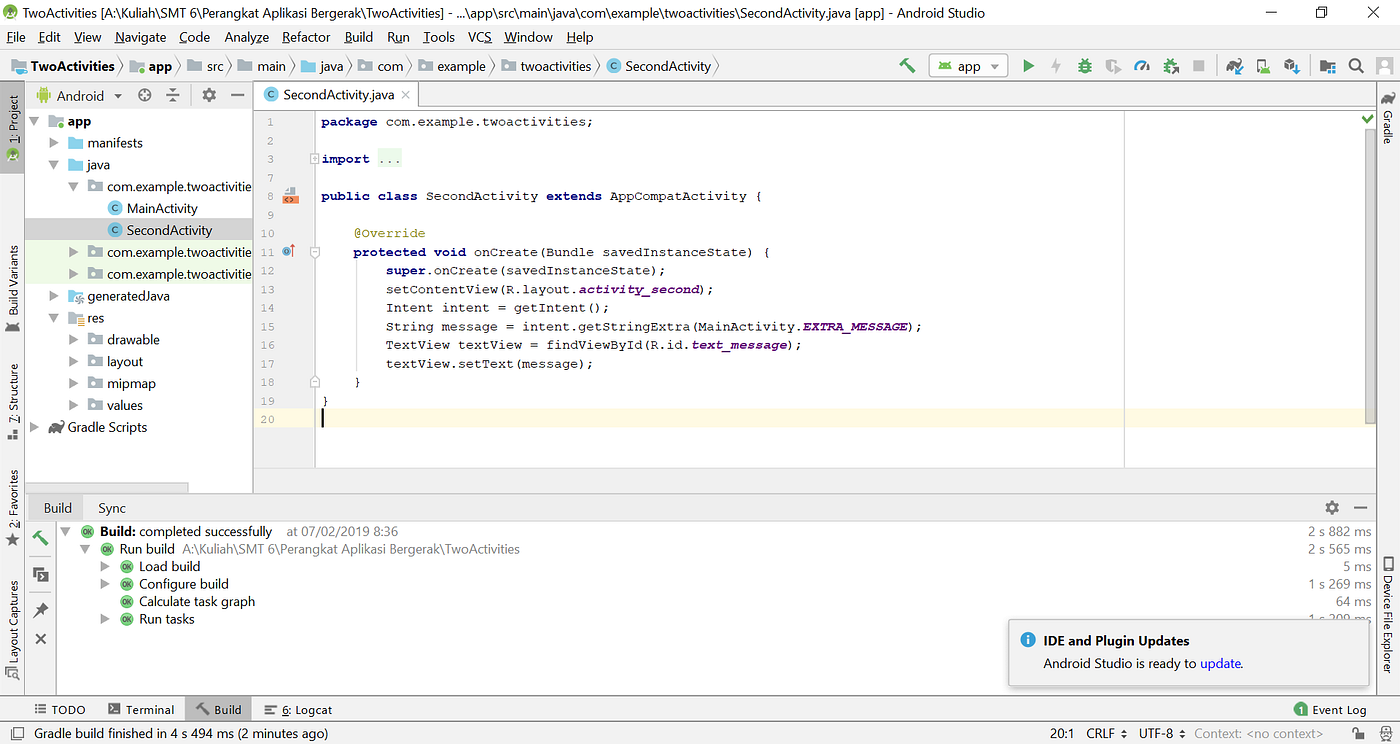Start debugging with the green bug icon
1400x744 pixels.
(x=1085, y=66)
